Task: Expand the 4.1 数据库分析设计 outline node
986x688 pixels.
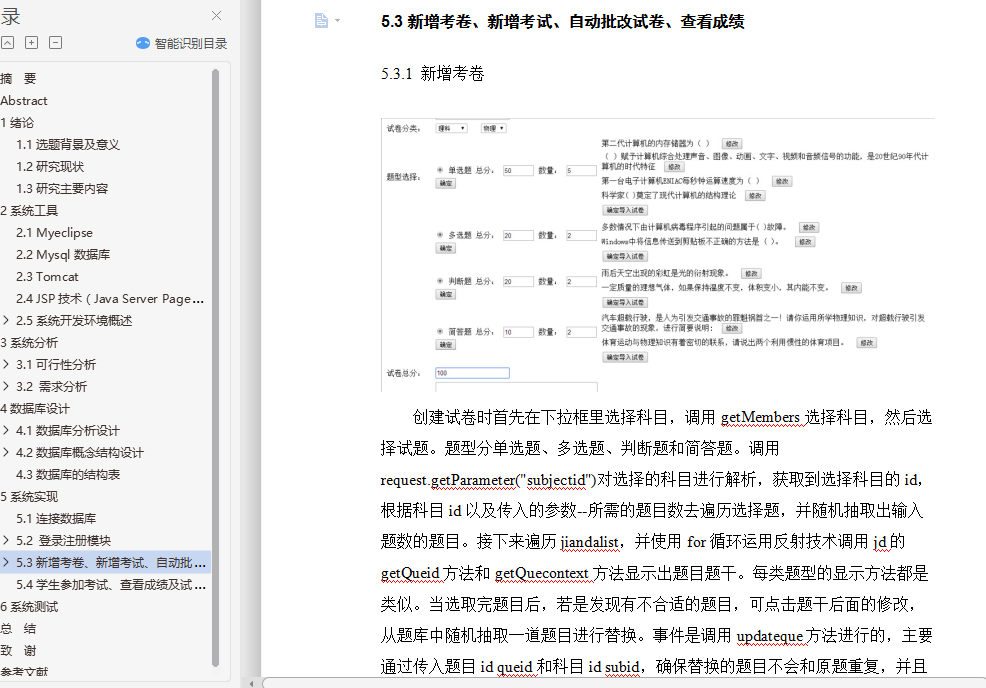Action: click(6, 431)
